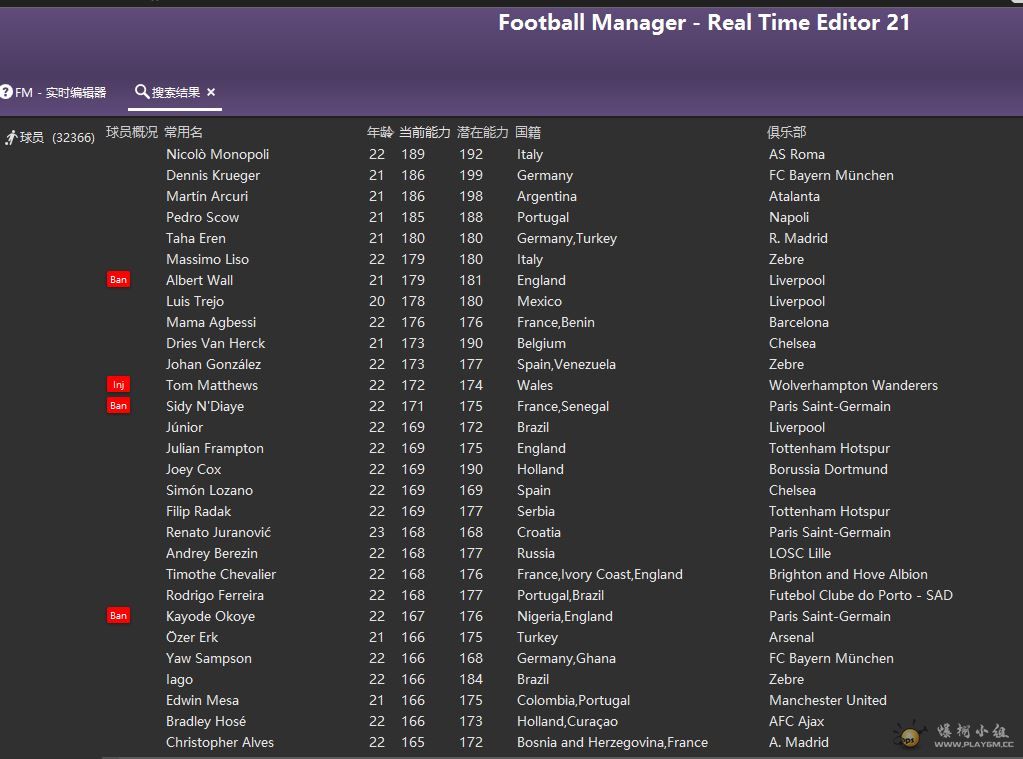Sort by the 国籍 column header

pos(528,132)
